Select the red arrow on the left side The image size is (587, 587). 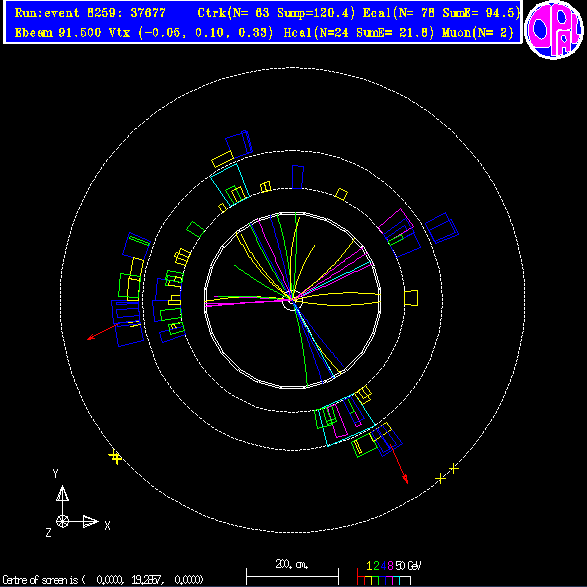(102, 332)
